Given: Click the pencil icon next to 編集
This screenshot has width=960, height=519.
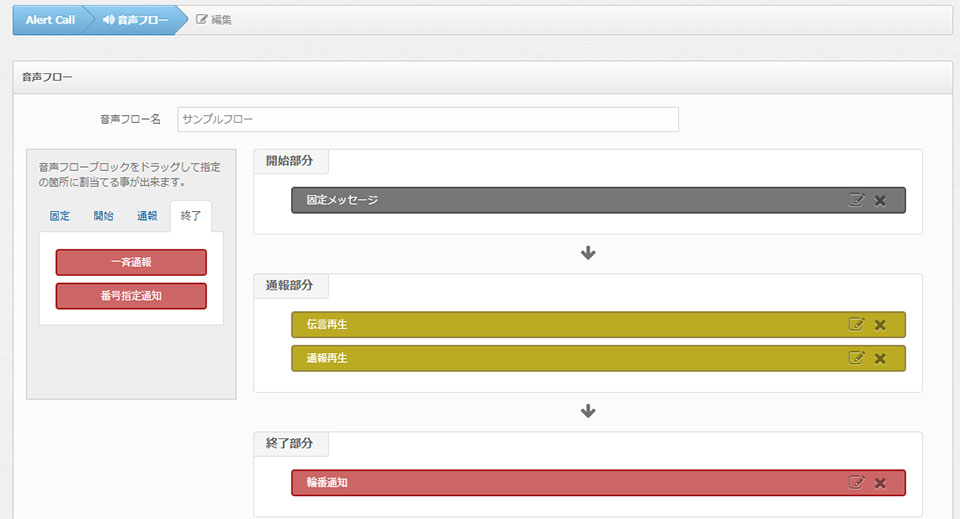Looking at the screenshot, I should (x=201, y=20).
